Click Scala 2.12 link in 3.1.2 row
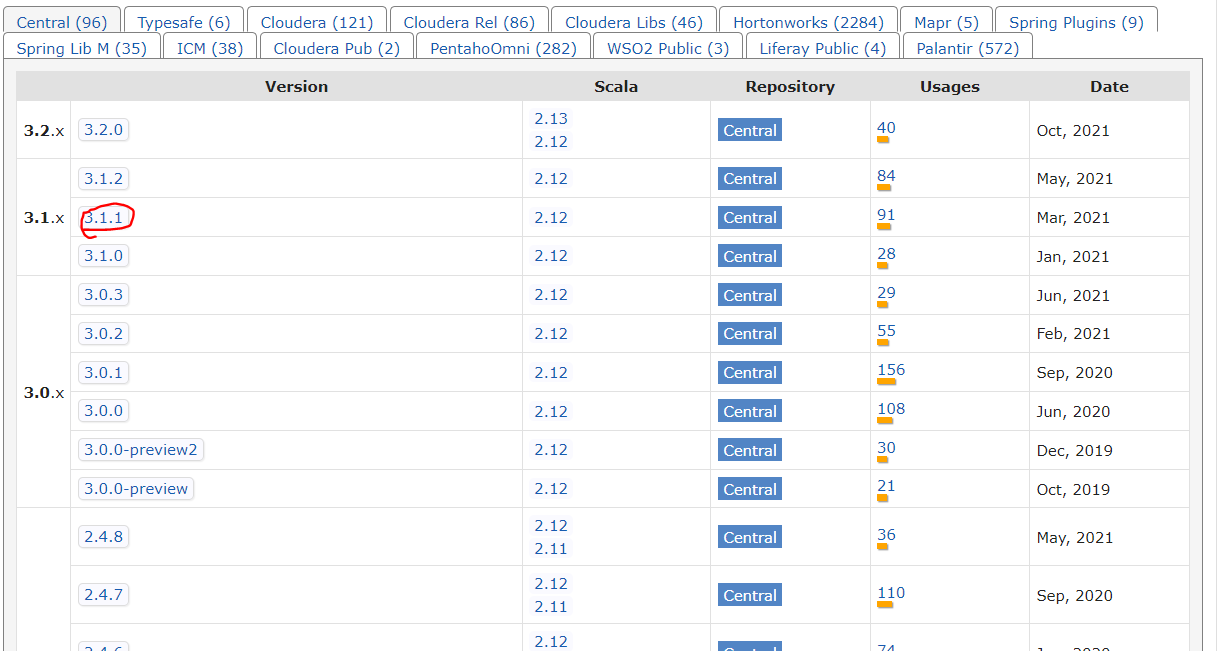 pyautogui.click(x=551, y=178)
